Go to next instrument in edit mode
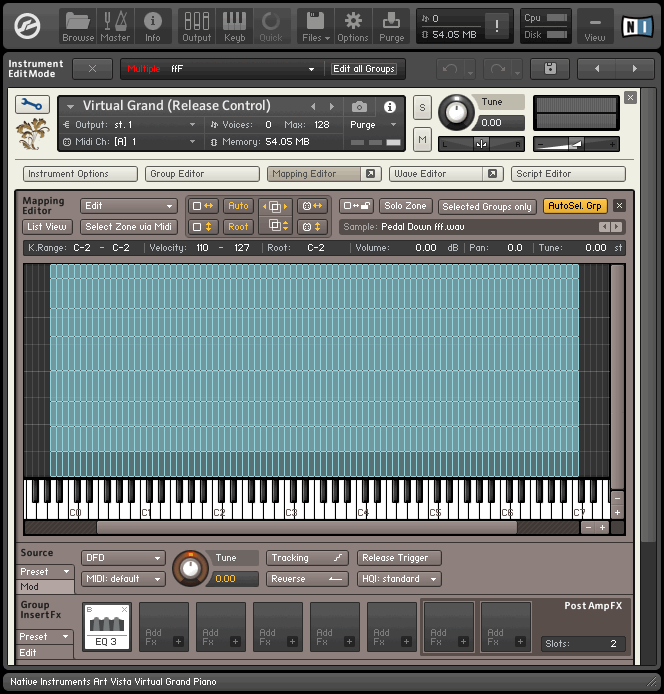The width and height of the screenshot is (664, 694). 635,69
